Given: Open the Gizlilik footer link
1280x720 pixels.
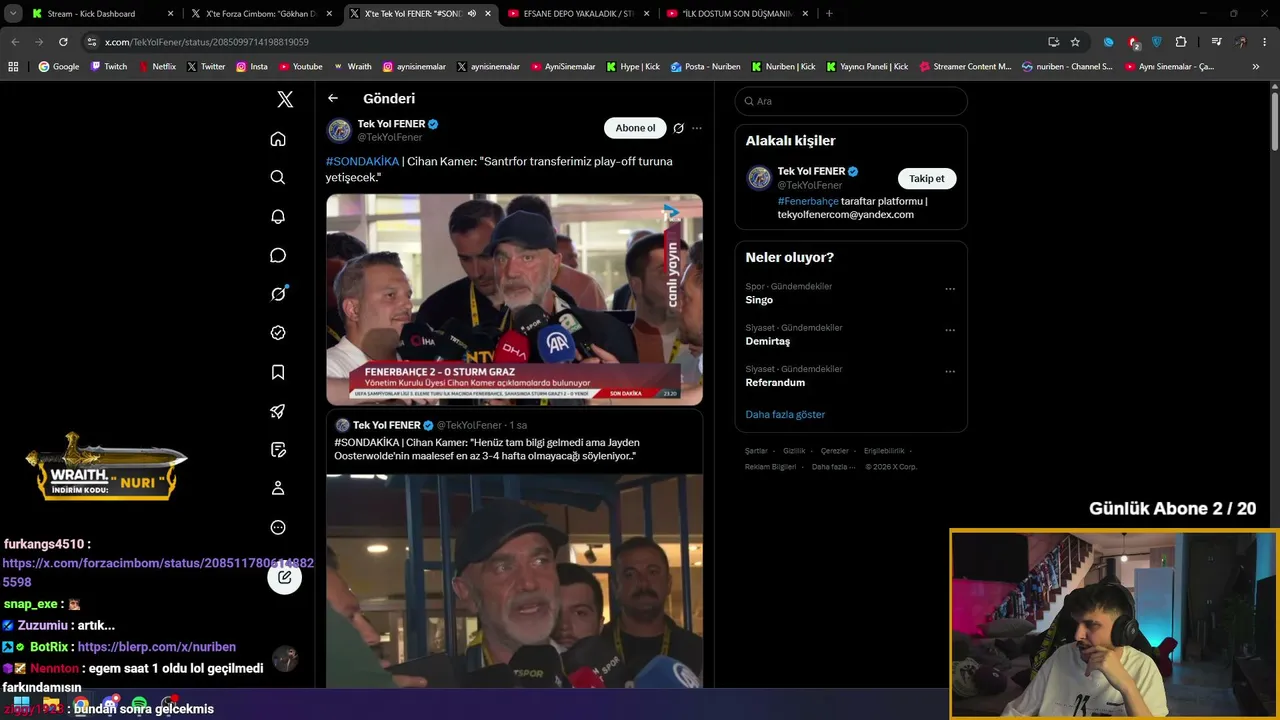Looking at the screenshot, I should tap(794, 451).
